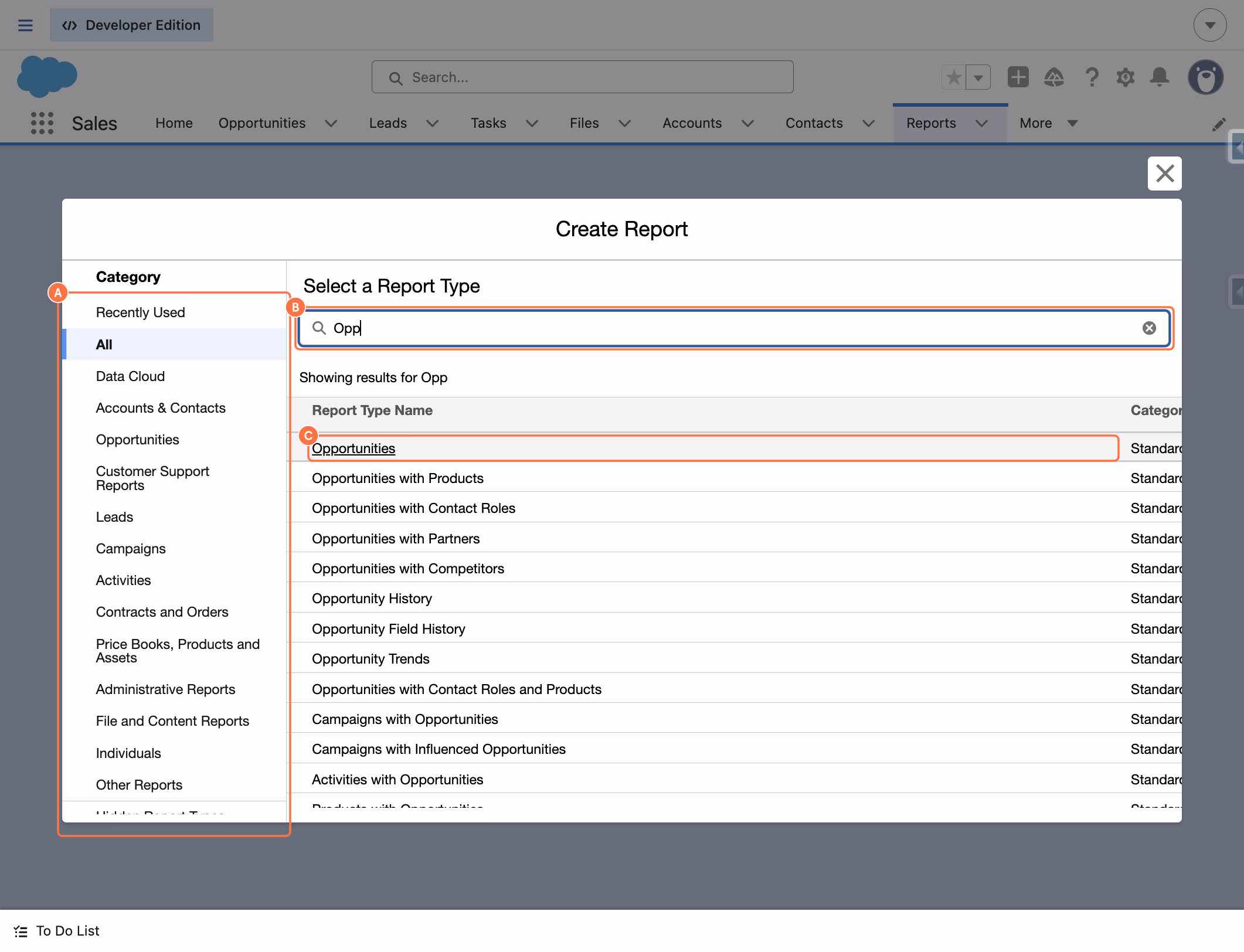Viewport: 1244px width, 952px height.
Task: Open the Files nav tab
Action: coord(584,123)
